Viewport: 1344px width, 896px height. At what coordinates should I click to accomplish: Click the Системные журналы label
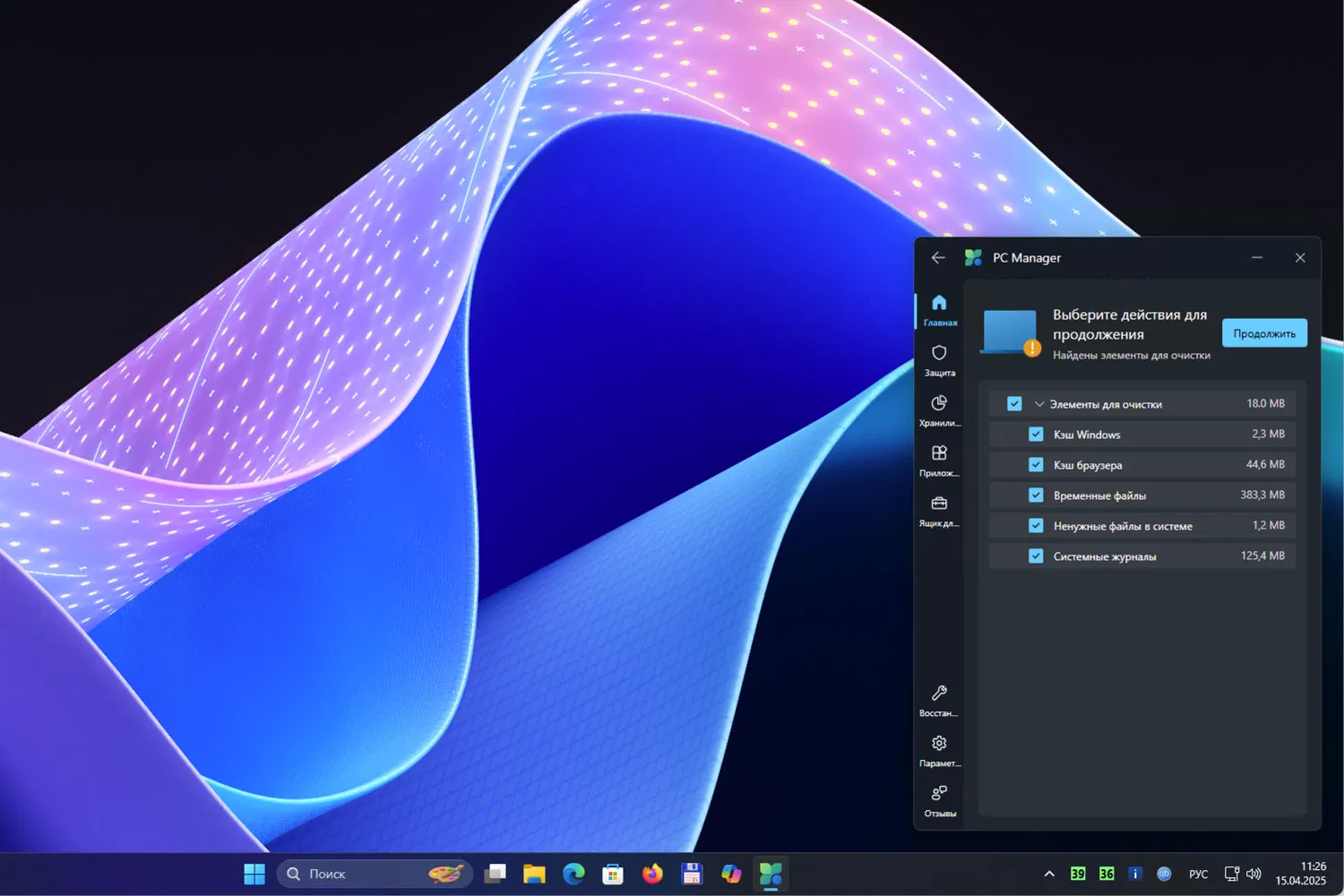1105,556
